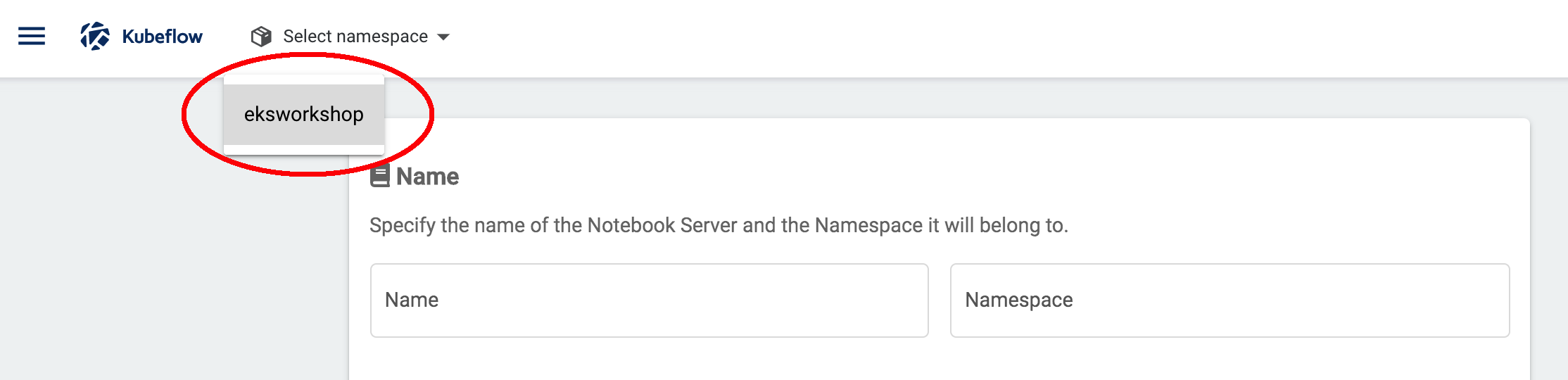Open the hamburger navigation menu
1568x380 pixels.
pyautogui.click(x=32, y=36)
